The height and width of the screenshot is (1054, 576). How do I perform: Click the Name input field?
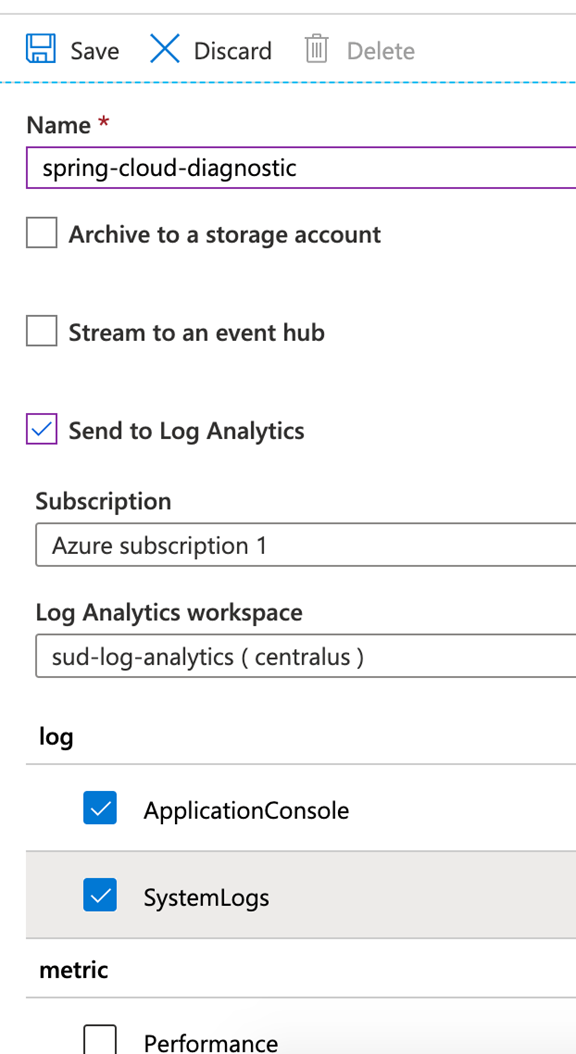[301, 167]
